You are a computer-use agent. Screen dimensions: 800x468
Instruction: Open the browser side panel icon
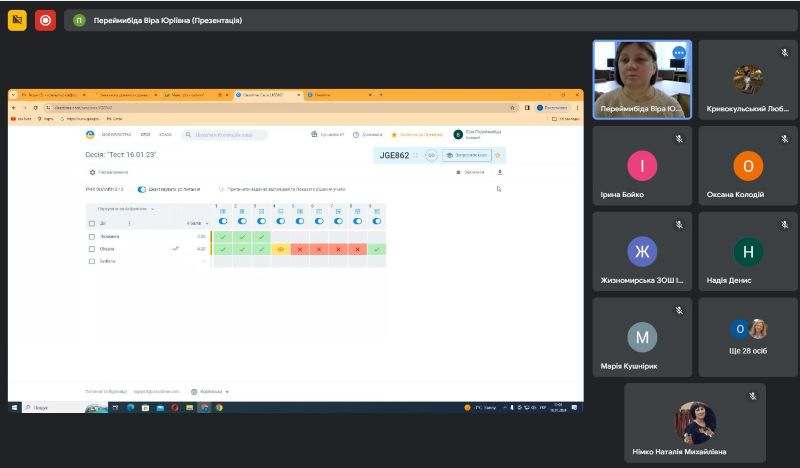pyautogui.click(x=527, y=108)
